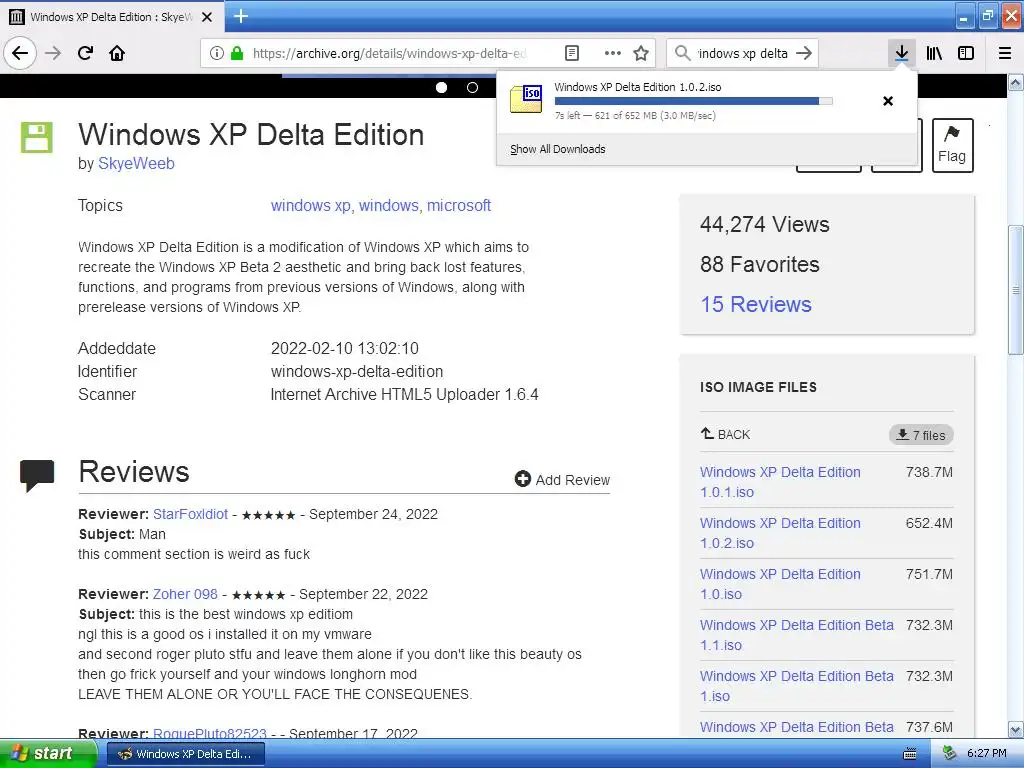Open a new tab with plus button

tap(241, 16)
